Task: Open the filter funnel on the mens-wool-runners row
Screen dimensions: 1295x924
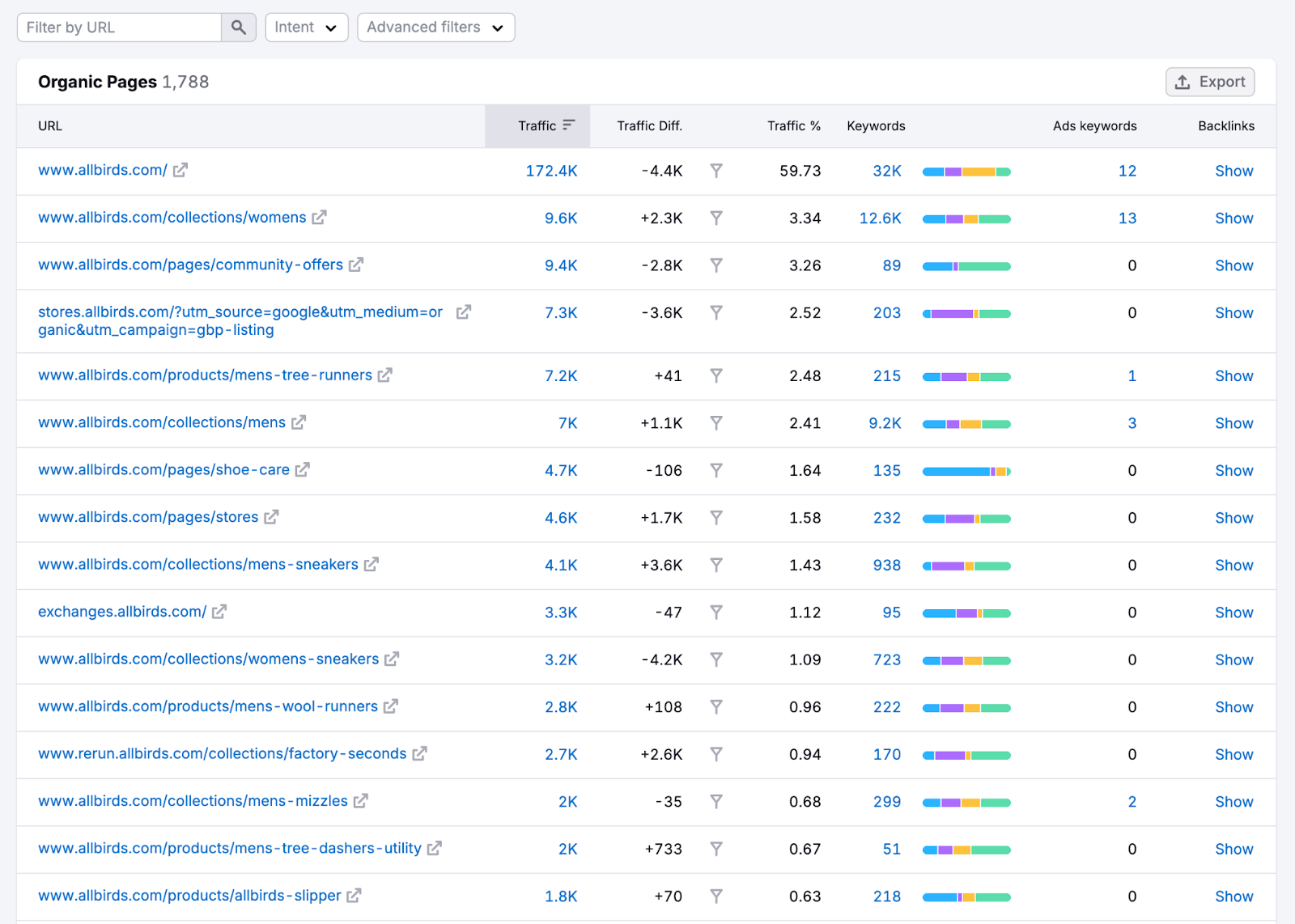Action: coord(716,706)
